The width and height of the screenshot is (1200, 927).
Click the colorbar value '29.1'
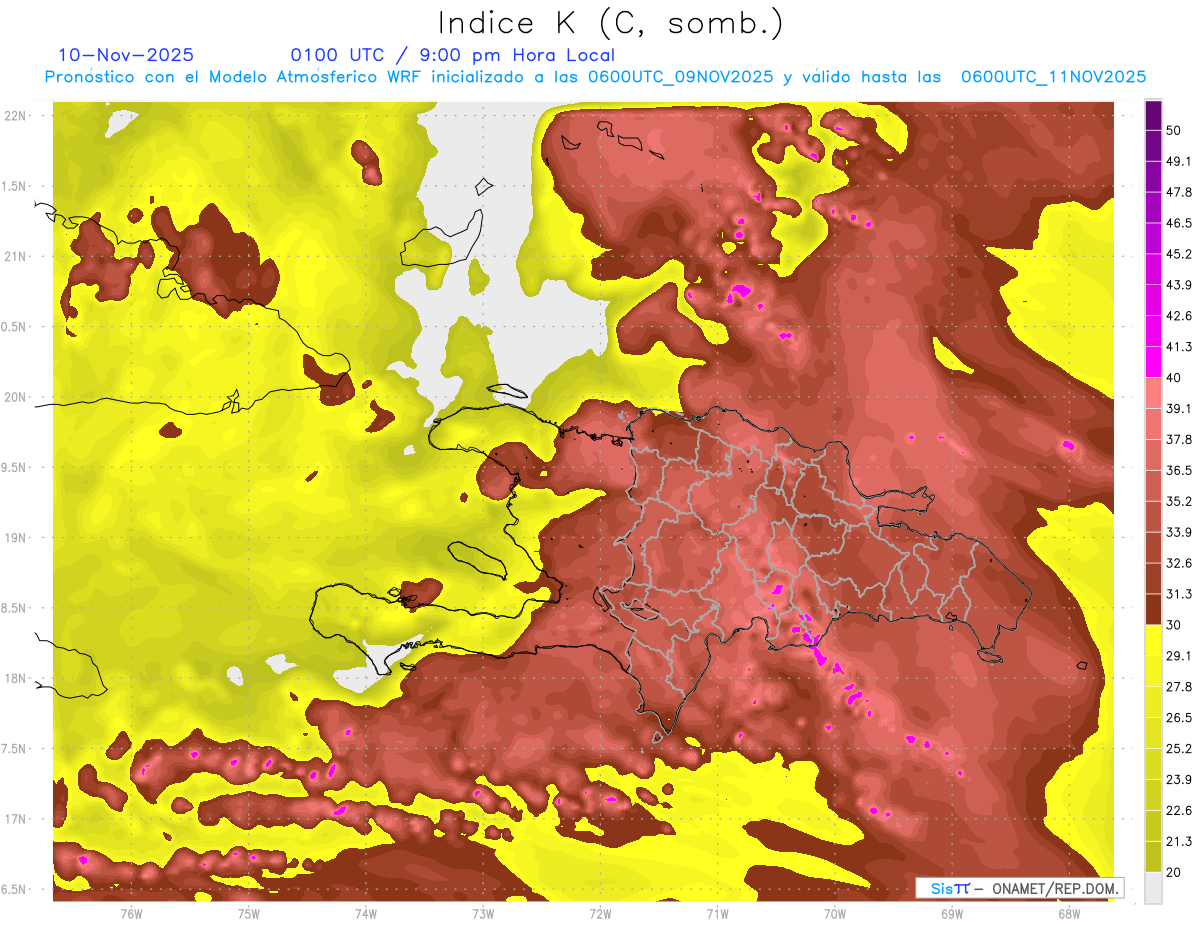1178,656
